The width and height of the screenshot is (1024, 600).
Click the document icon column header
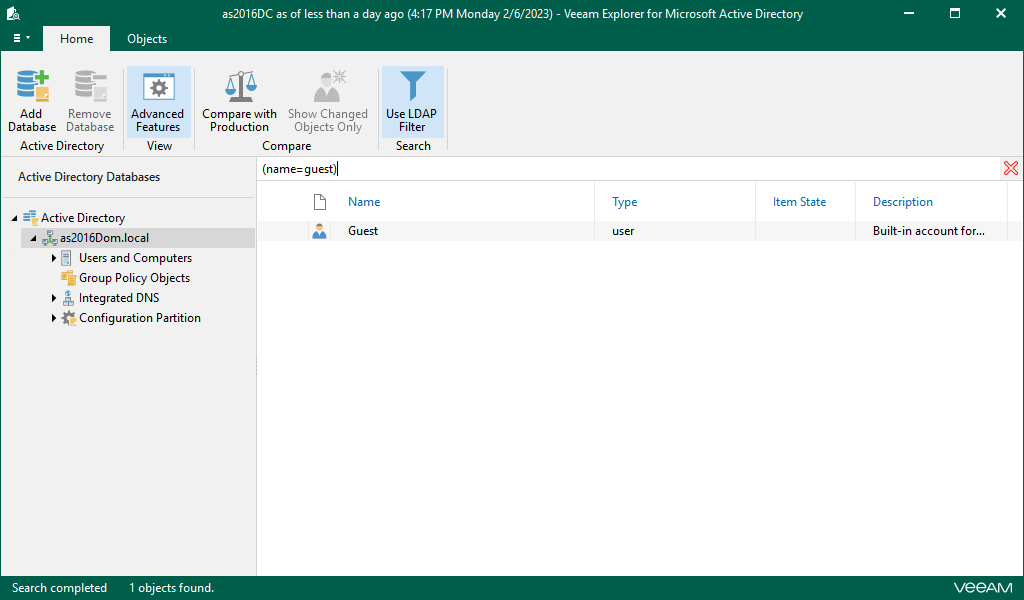click(320, 202)
